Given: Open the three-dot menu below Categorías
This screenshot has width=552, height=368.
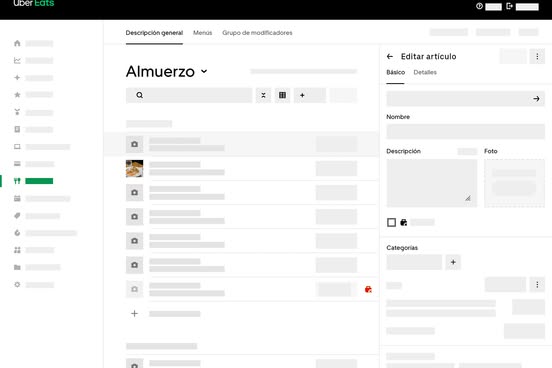Looking at the screenshot, I should click(537, 285).
